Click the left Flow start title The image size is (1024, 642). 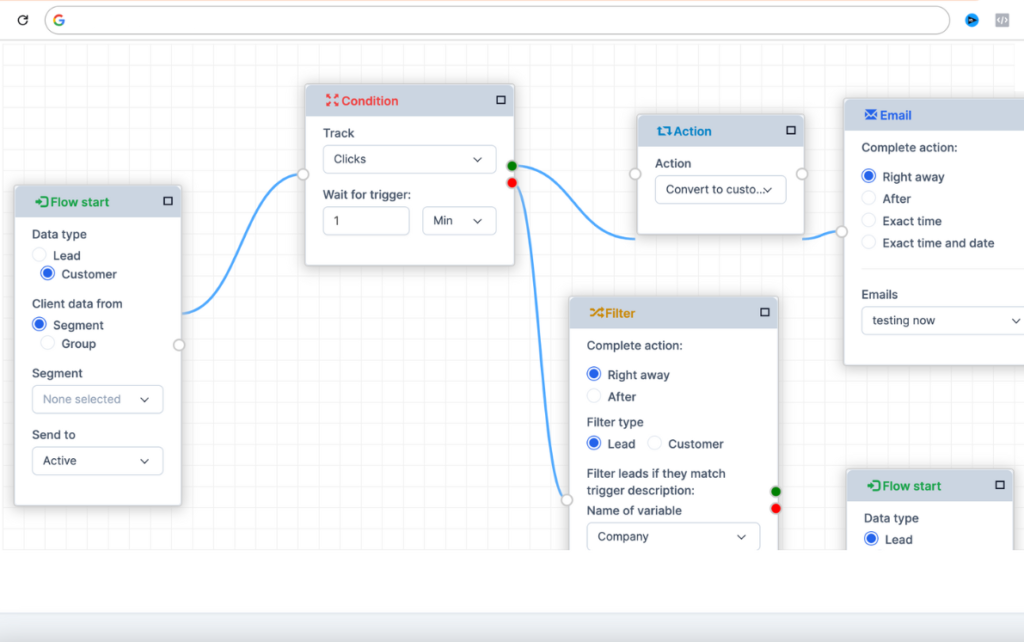coord(80,202)
